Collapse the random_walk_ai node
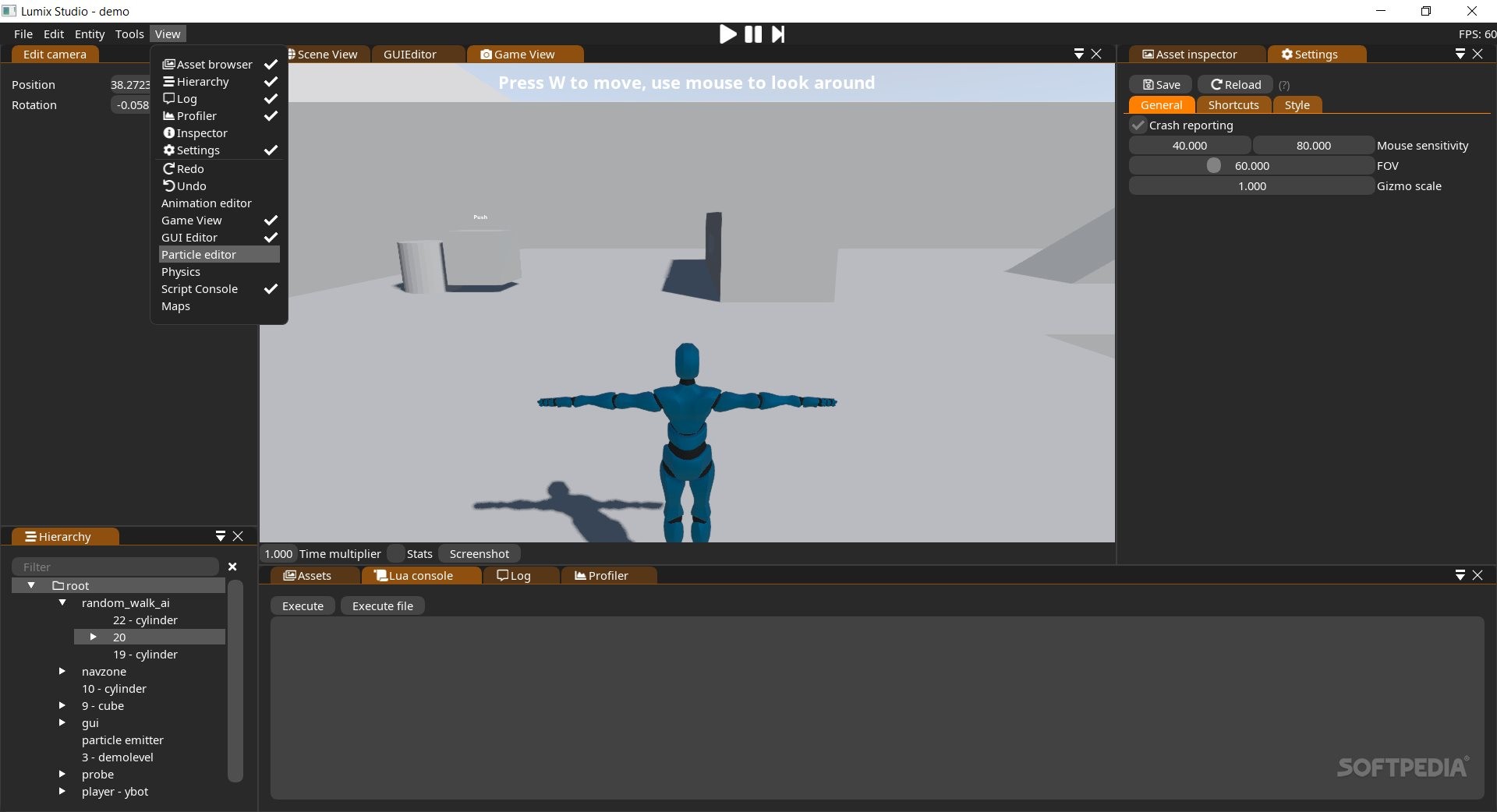The image size is (1497, 812). [62, 602]
